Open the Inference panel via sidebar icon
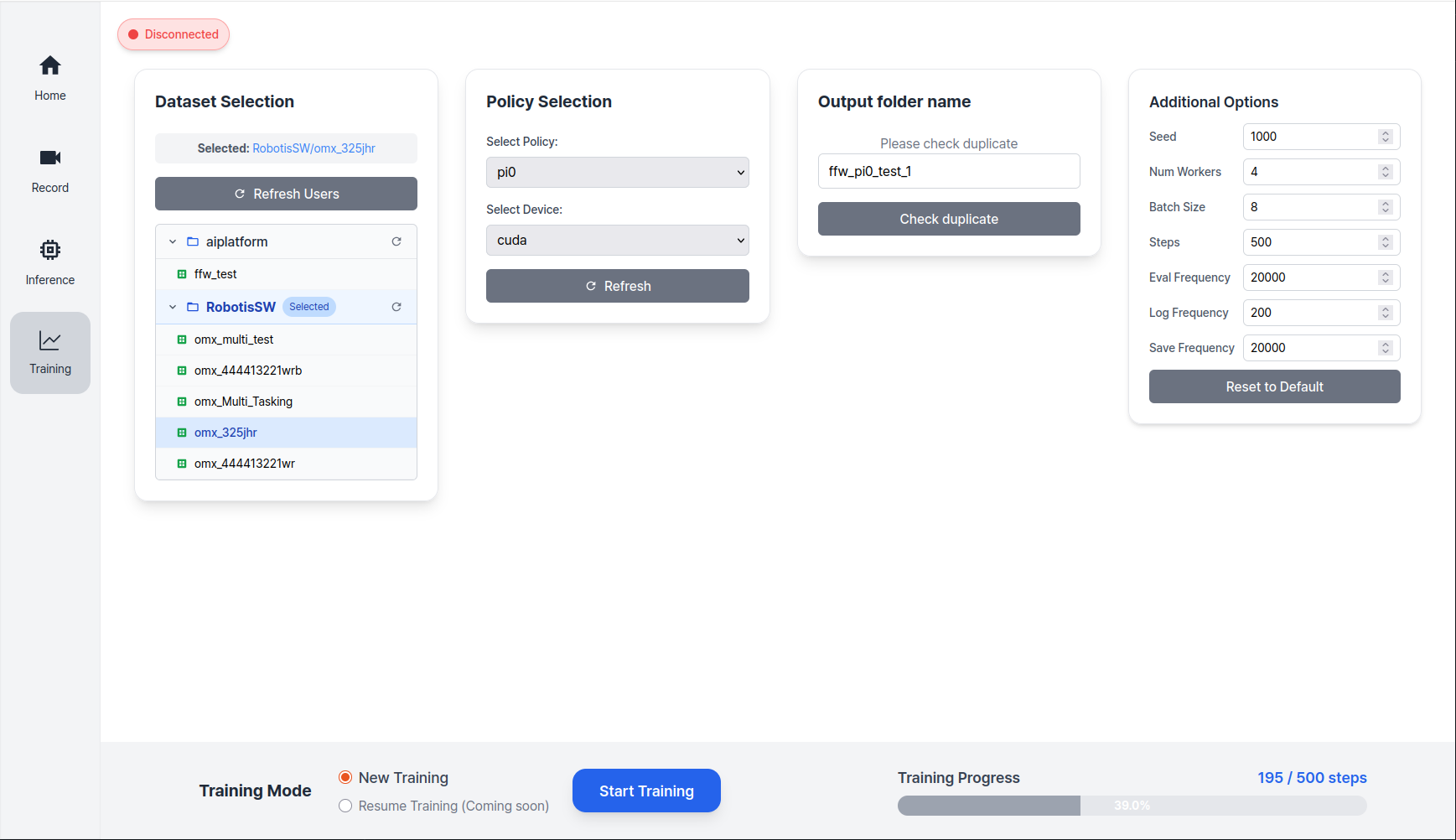The image size is (1456, 840). tap(49, 262)
